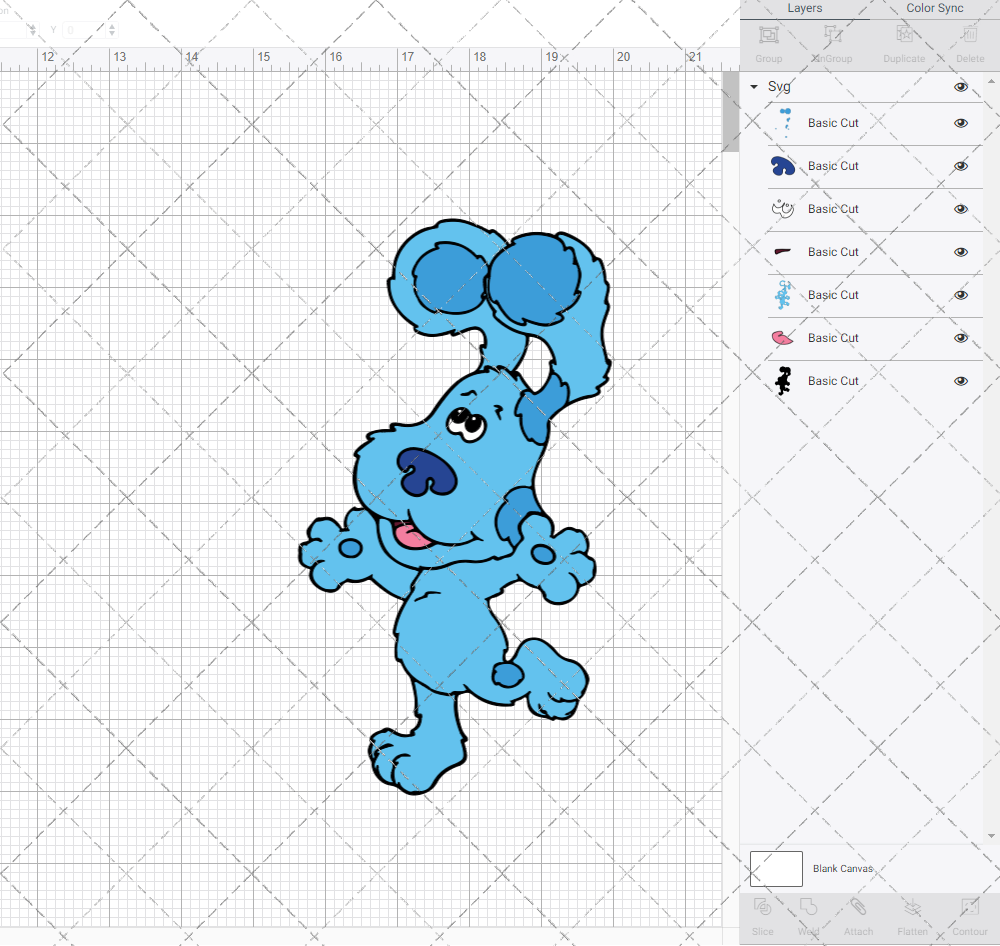Collapse the Svg group arrow
The image size is (1000, 946).
(754, 87)
